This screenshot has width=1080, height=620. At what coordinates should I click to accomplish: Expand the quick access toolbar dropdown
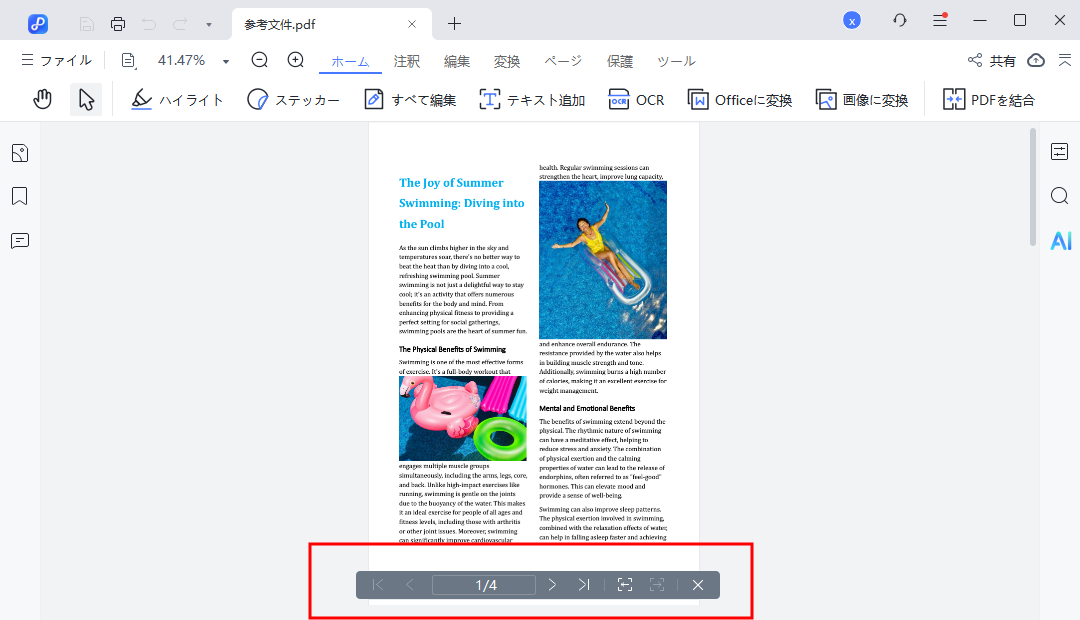click(208, 24)
